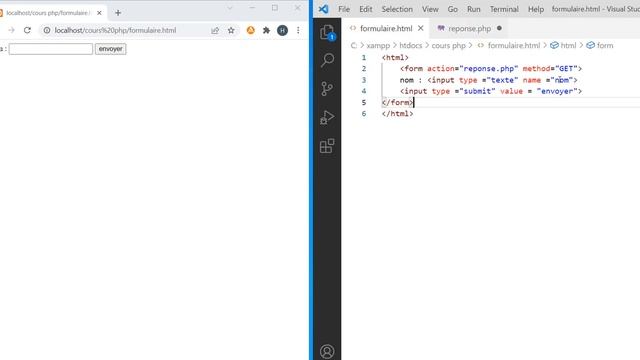
Task: Click the "texte" type value on line 3
Action: [x=502, y=80]
